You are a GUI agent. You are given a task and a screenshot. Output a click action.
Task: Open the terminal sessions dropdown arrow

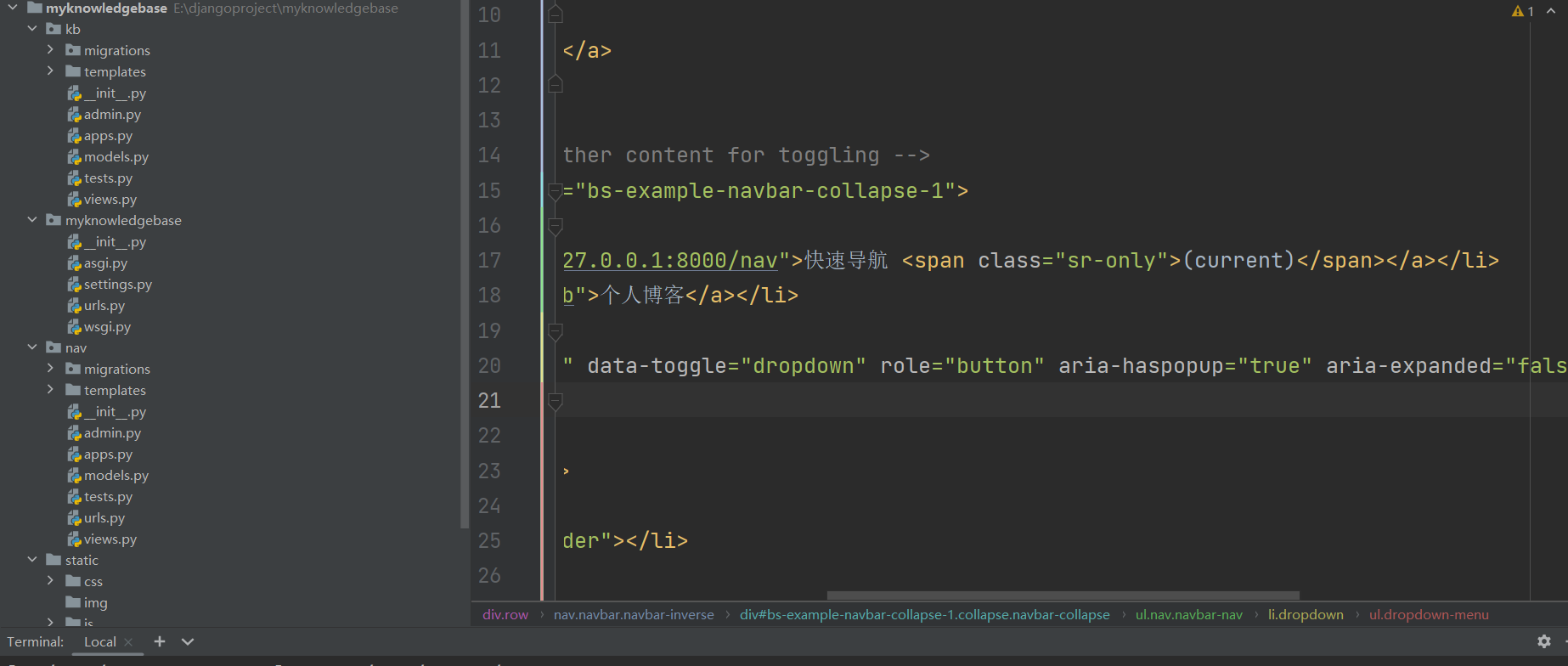pyautogui.click(x=188, y=641)
